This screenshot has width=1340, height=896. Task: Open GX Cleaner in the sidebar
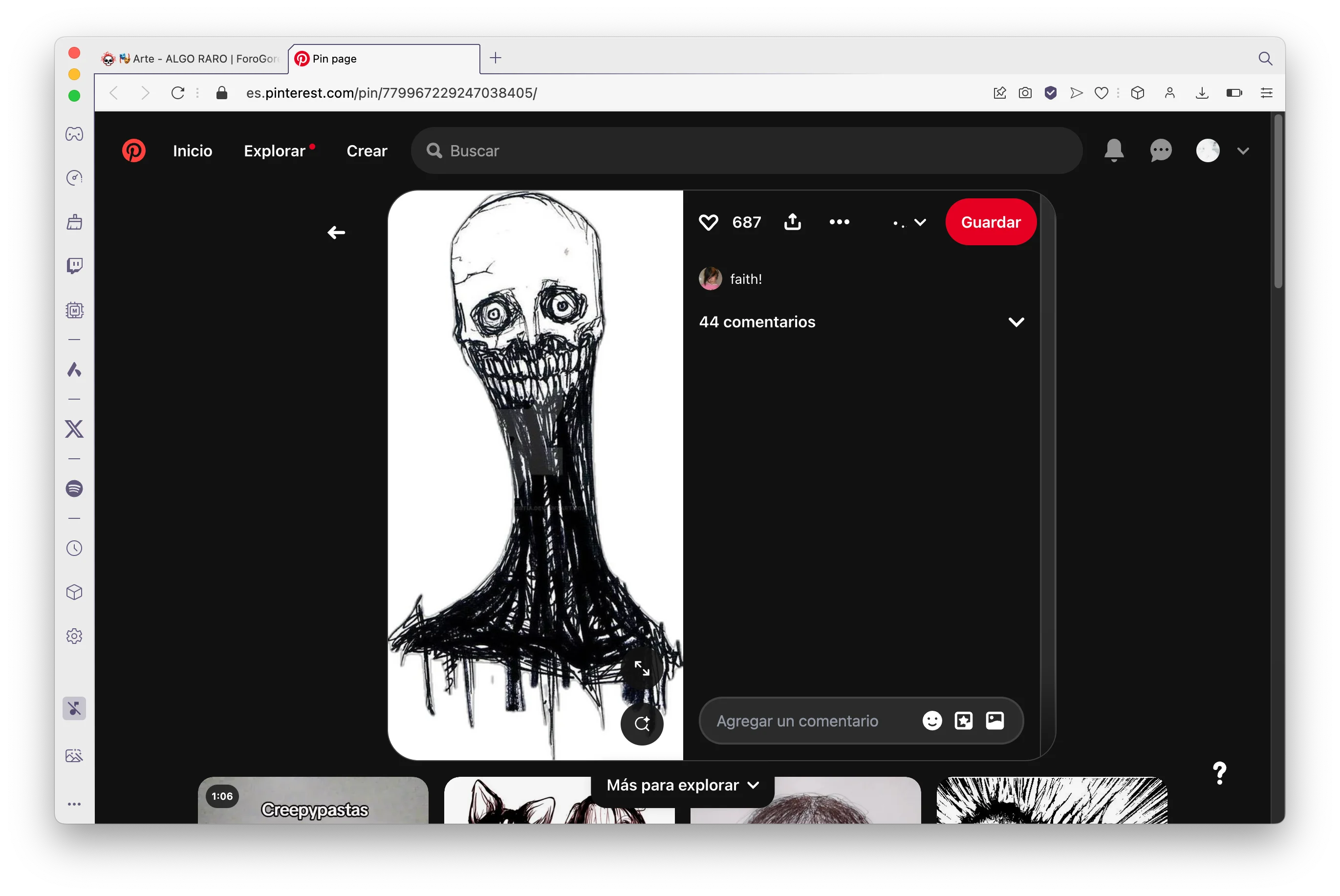(x=74, y=222)
